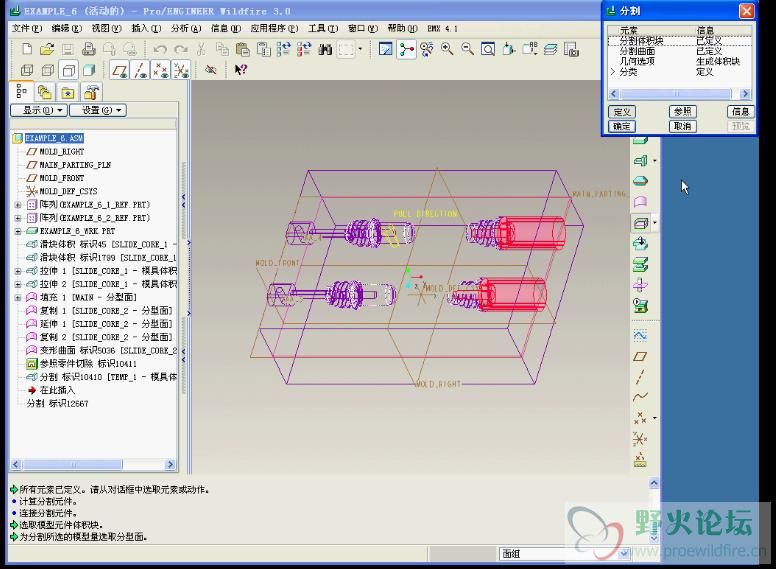Click the context help arrow-question icon

pos(241,70)
